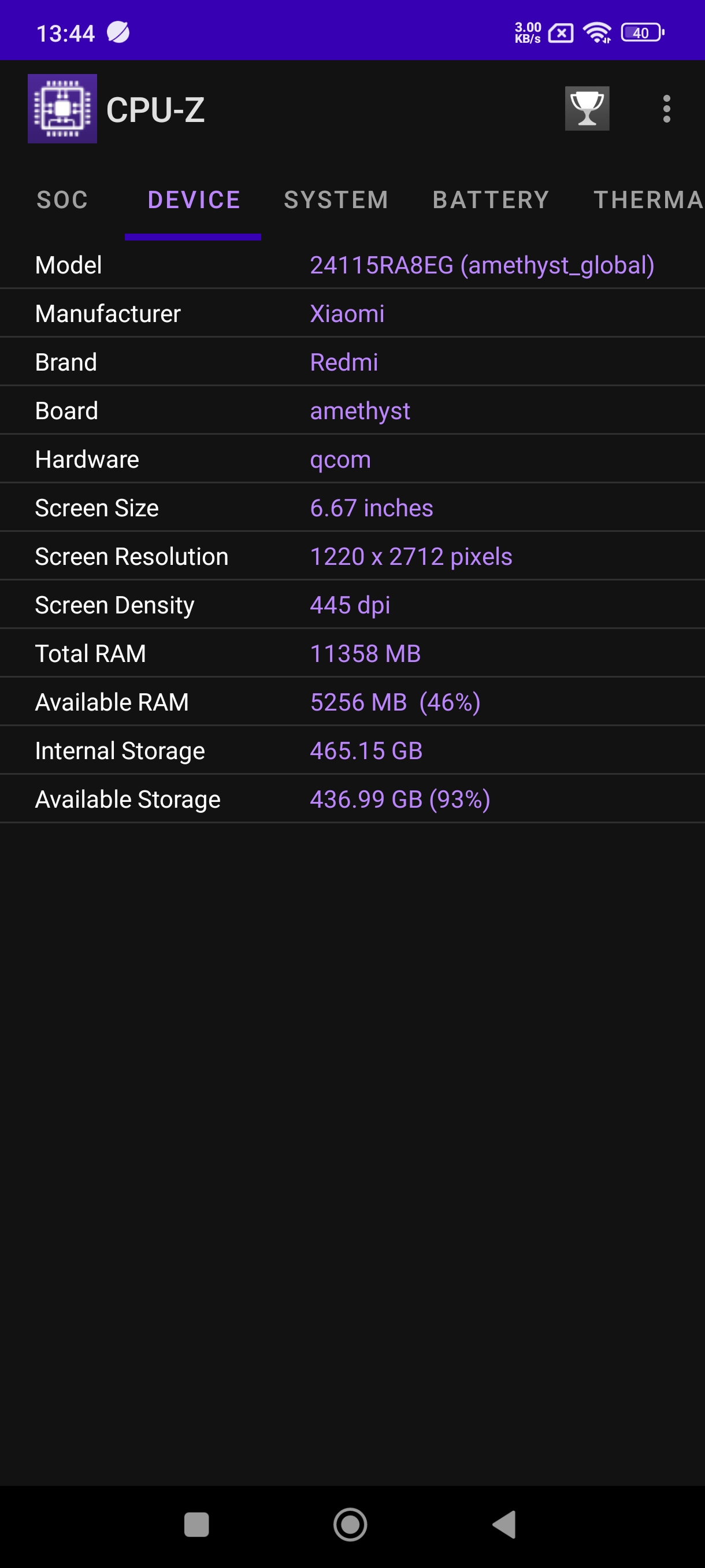Tap the battery indicator icon

[642, 33]
